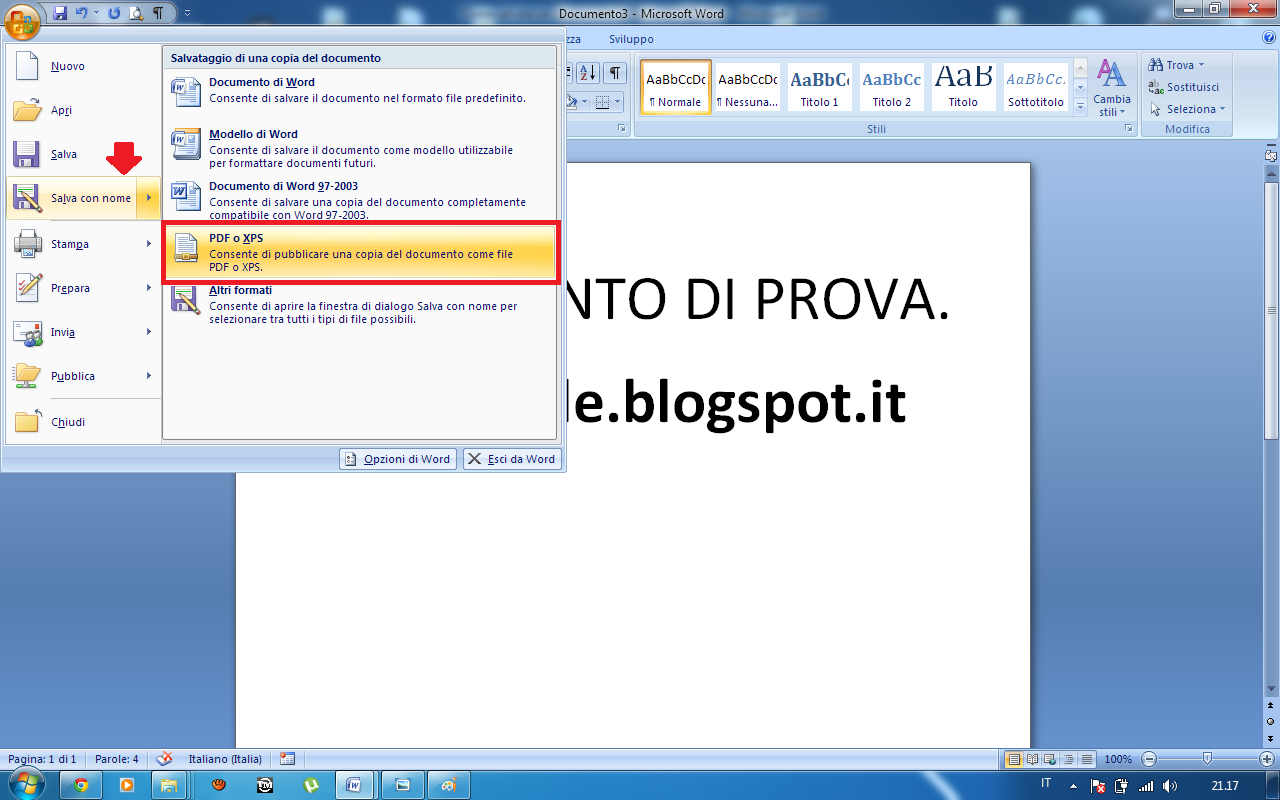The width and height of the screenshot is (1280, 800).
Task: Select PDF o XPS save option
Action: click(x=360, y=253)
